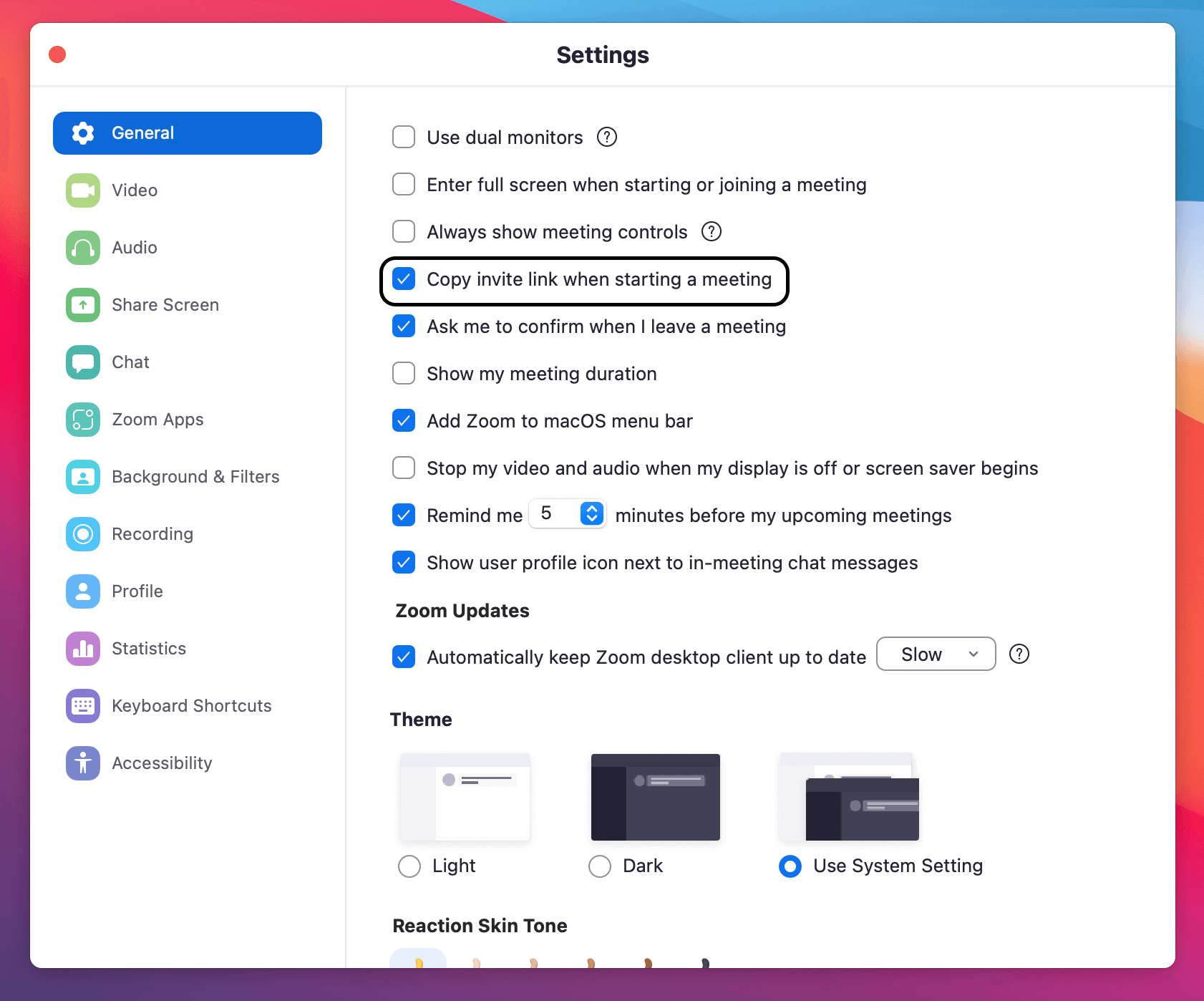The image size is (1204, 1001).
Task: View Statistics settings
Action: click(188, 649)
